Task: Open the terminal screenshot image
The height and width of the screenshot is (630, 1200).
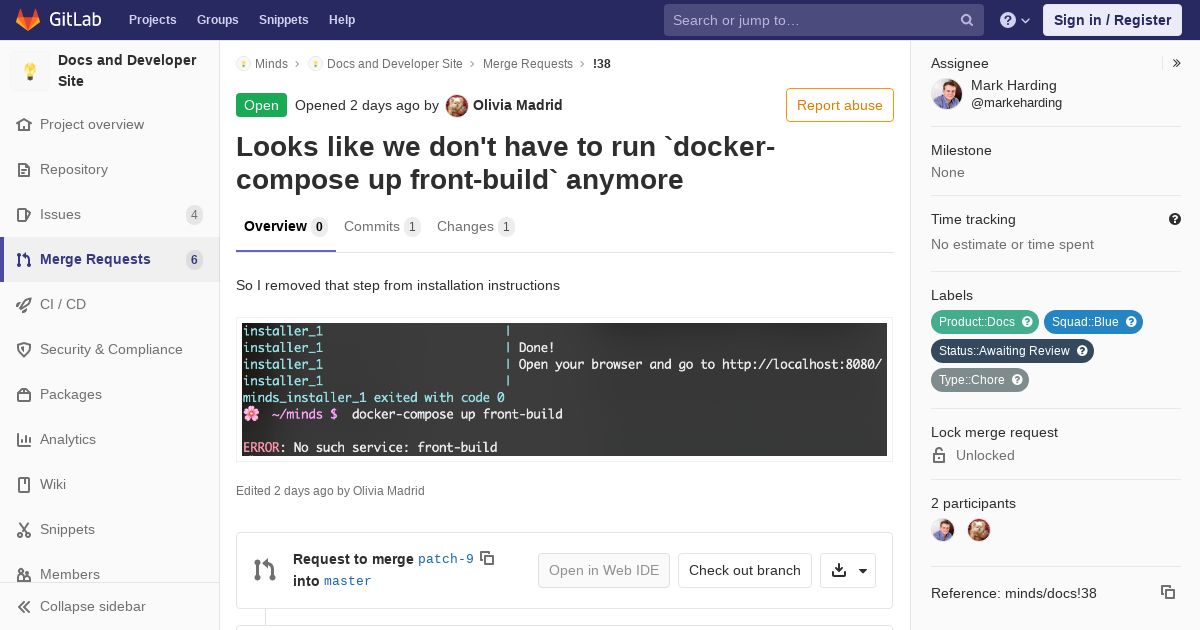Action: coord(564,389)
